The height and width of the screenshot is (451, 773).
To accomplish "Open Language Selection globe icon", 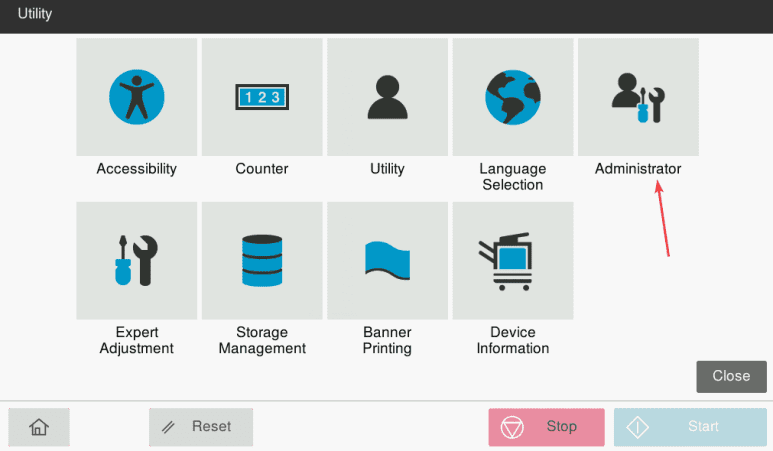I will tap(513, 97).
